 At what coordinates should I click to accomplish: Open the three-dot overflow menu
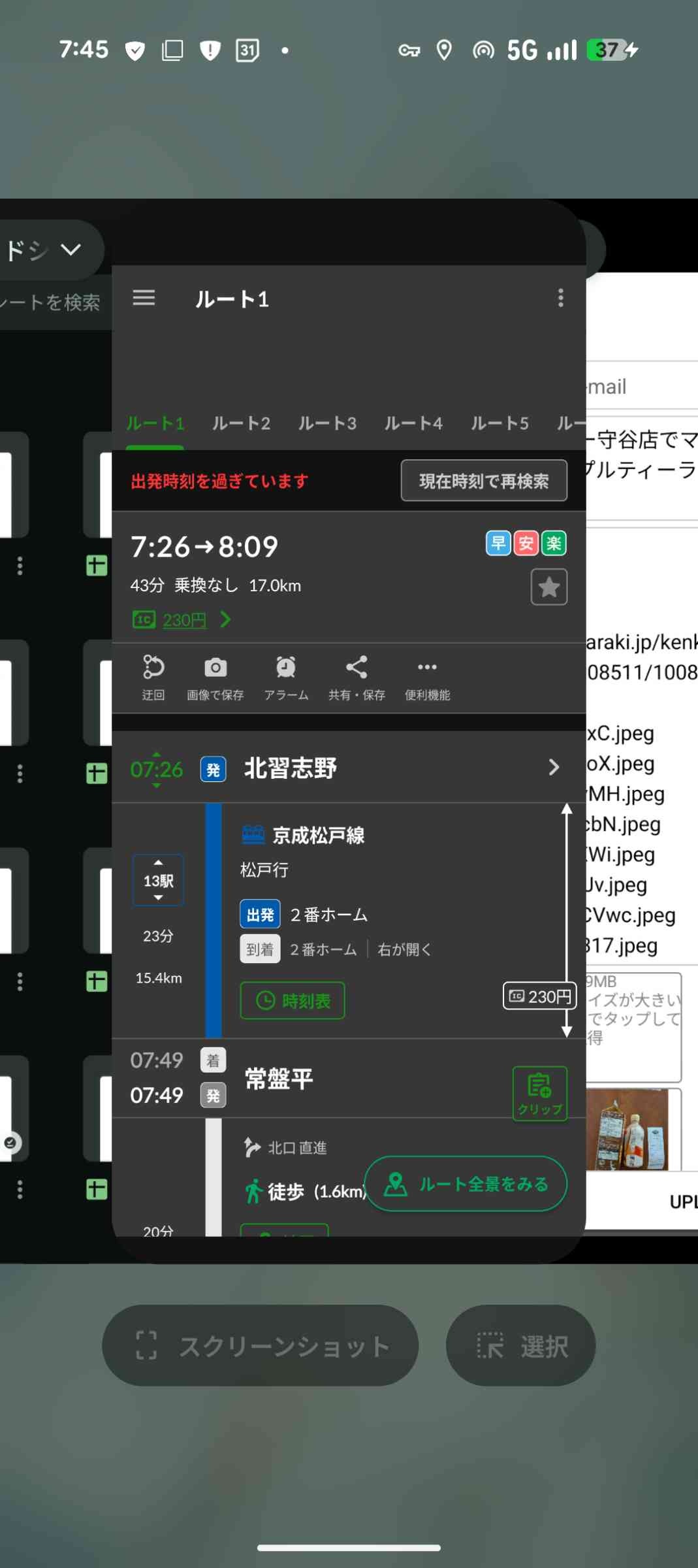(x=560, y=298)
